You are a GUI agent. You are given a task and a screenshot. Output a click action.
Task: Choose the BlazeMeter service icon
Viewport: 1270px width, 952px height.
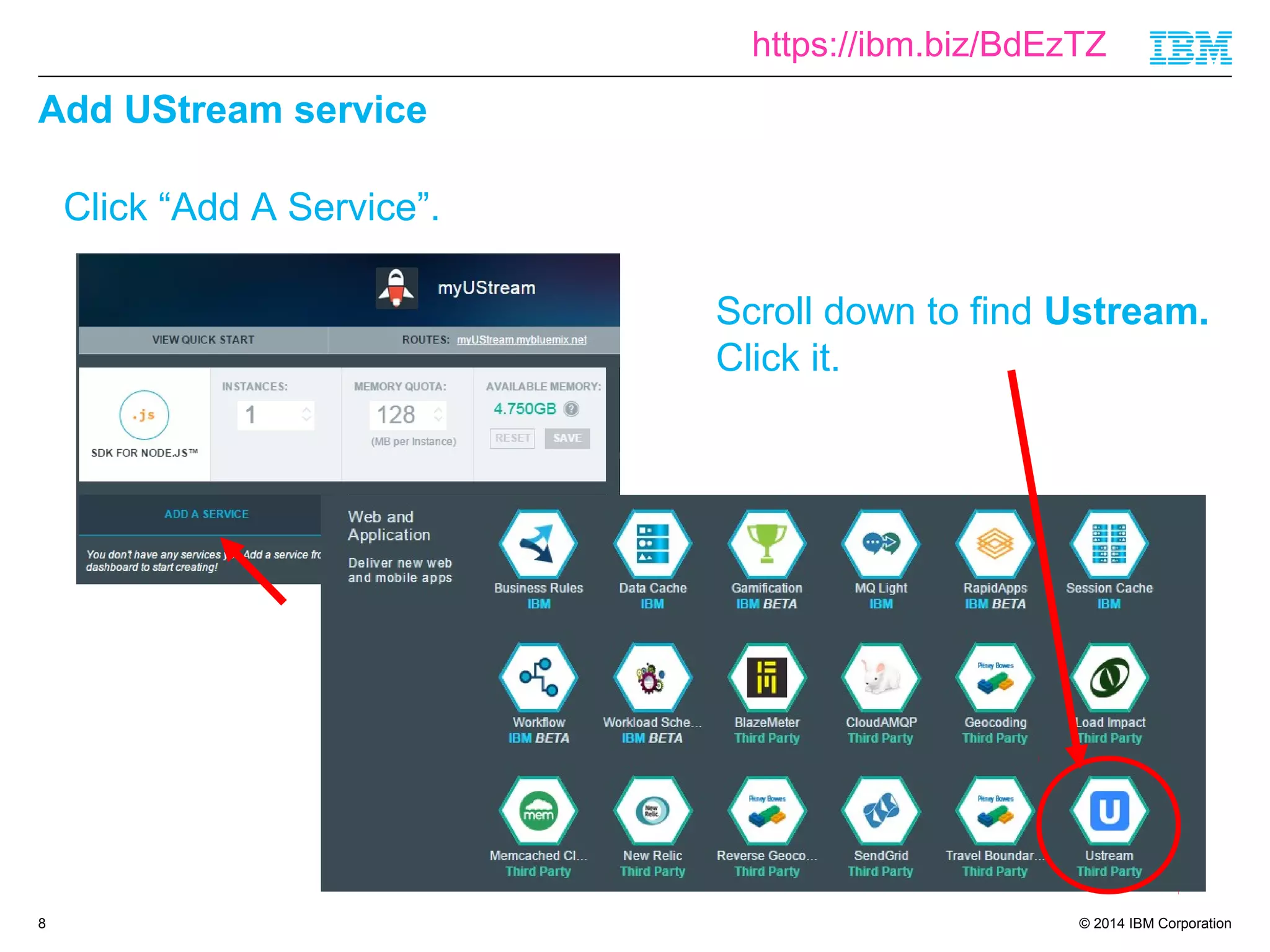point(767,677)
